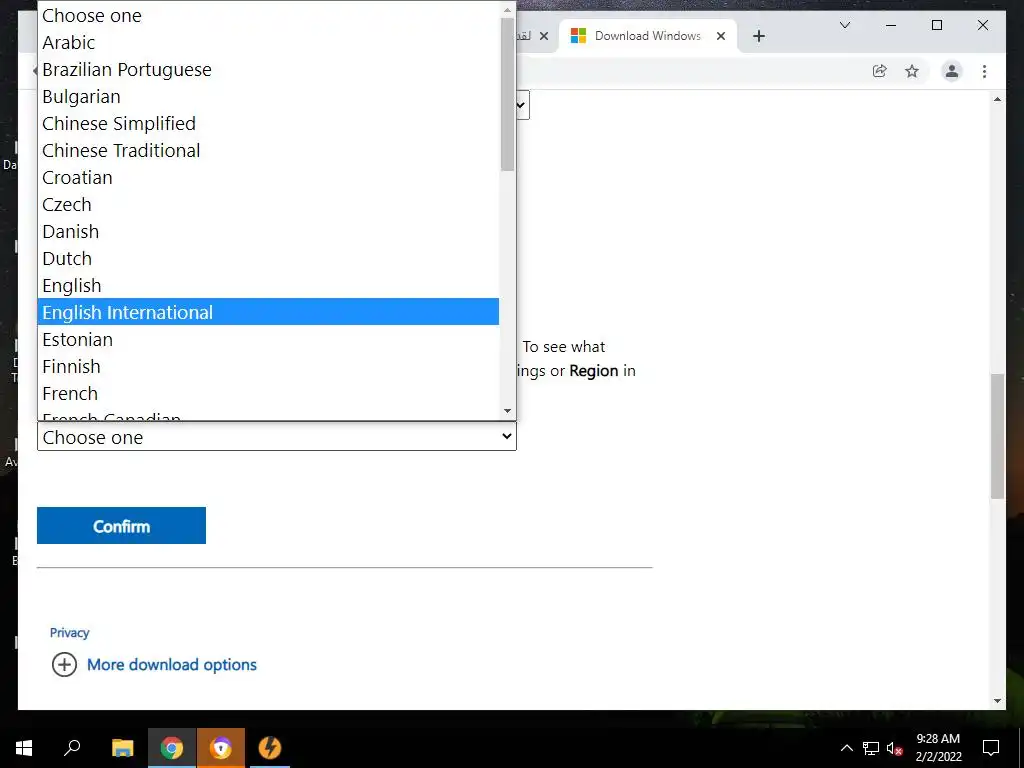The width and height of the screenshot is (1024, 768).
Task: Open Chrome tab search chevron
Action: point(844,25)
